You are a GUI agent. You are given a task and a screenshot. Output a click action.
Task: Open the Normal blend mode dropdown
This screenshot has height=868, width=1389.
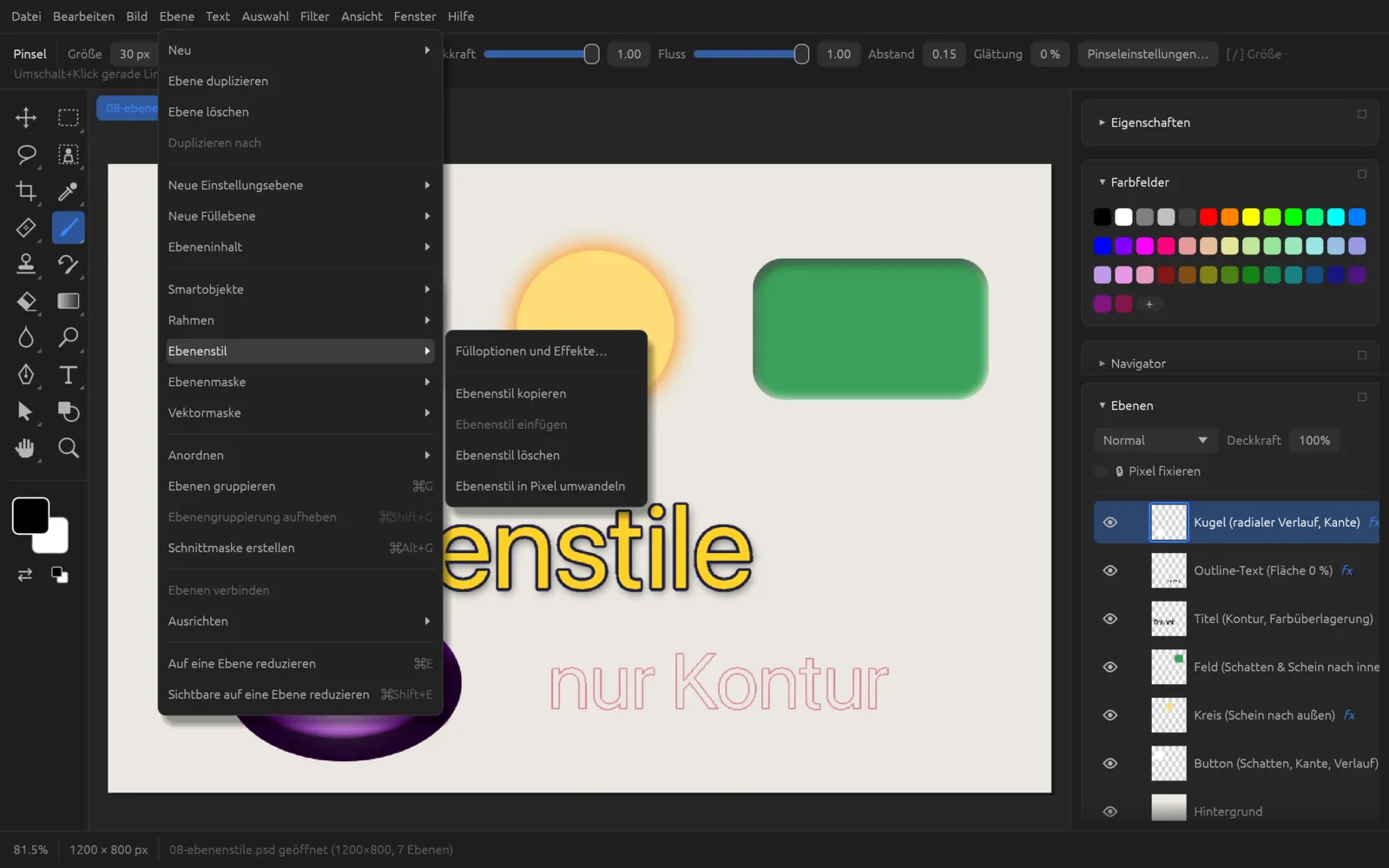coord(1155,440)
